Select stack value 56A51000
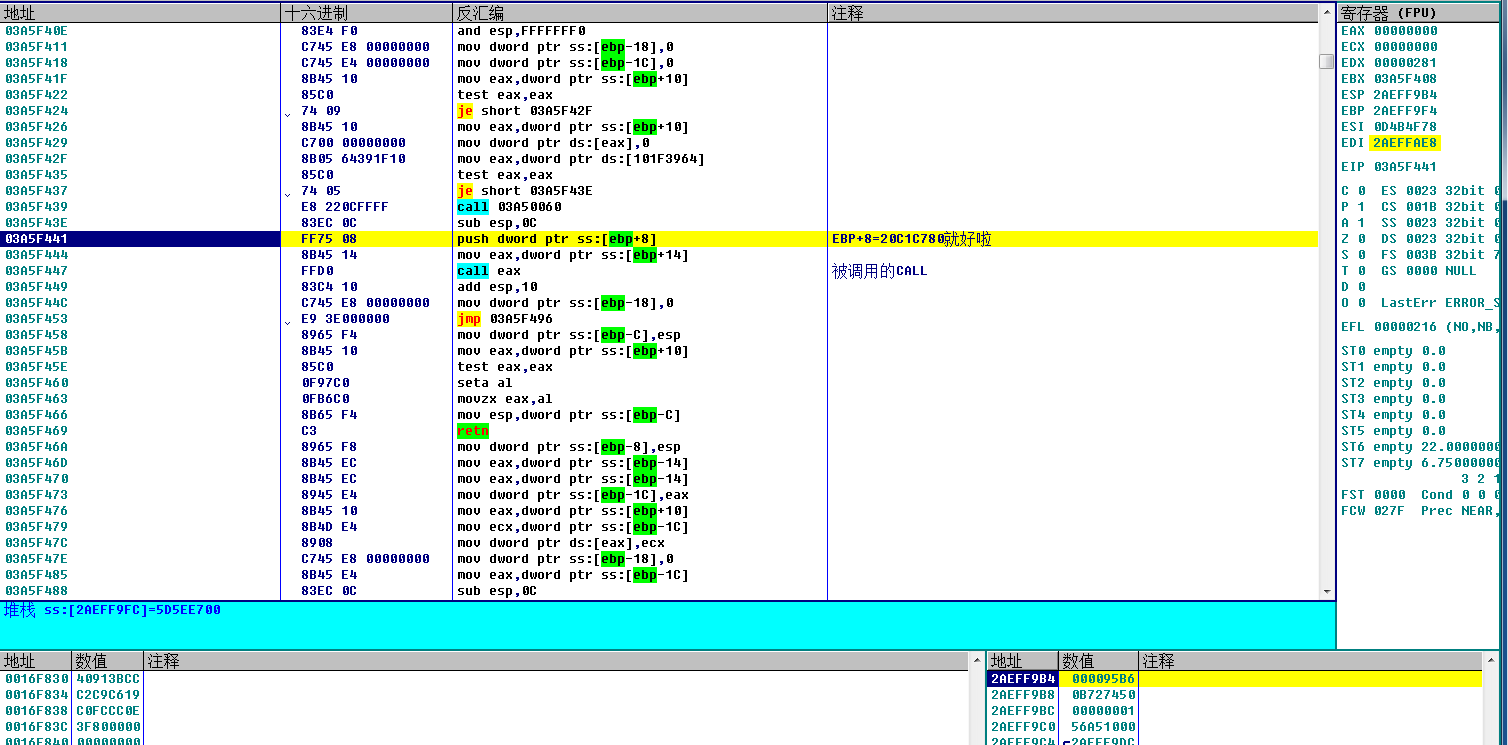Viewport: 1508px width, 745px height. click(x=1103, y=727)
